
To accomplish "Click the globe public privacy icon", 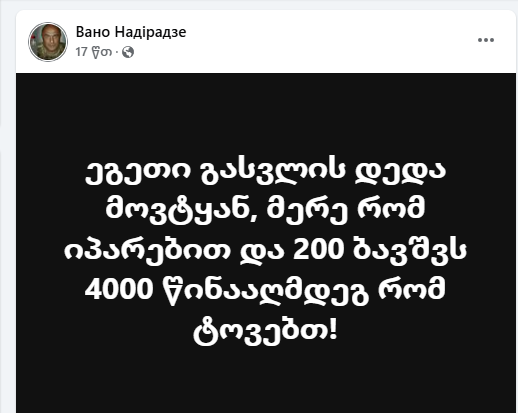I will (128, 52).
